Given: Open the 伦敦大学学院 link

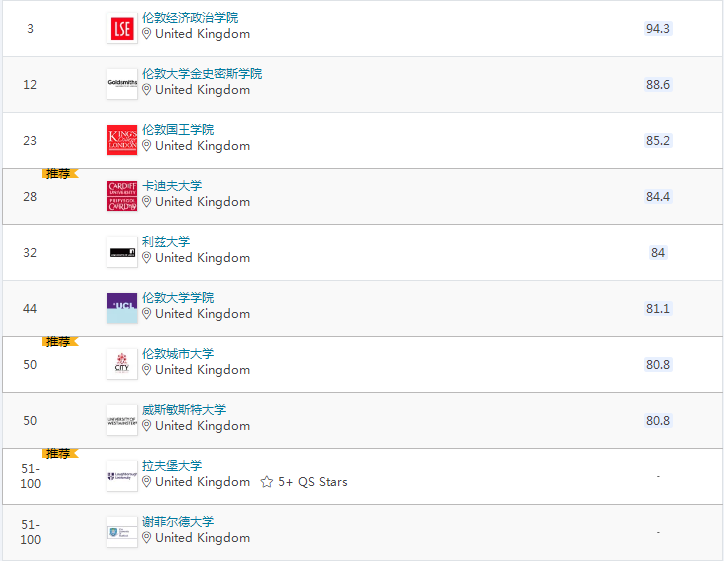Looking at the screenshot, I should click(178, 298).
